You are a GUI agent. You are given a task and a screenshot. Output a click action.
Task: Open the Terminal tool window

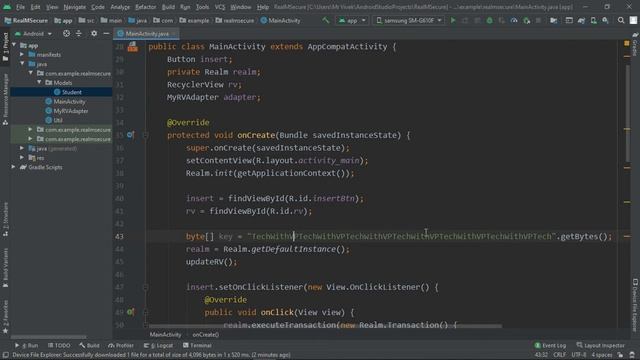click(x=197, y=345)
